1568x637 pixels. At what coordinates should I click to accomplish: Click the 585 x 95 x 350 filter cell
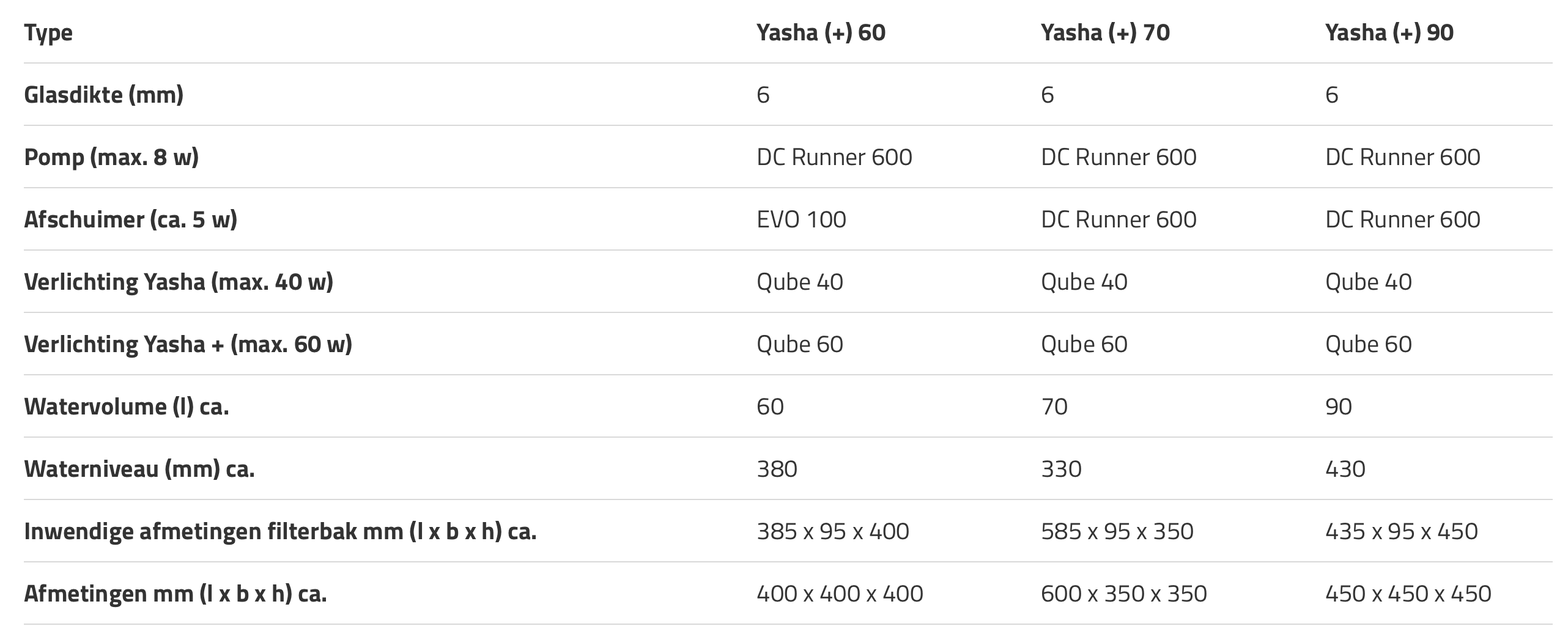point(1117,531)
